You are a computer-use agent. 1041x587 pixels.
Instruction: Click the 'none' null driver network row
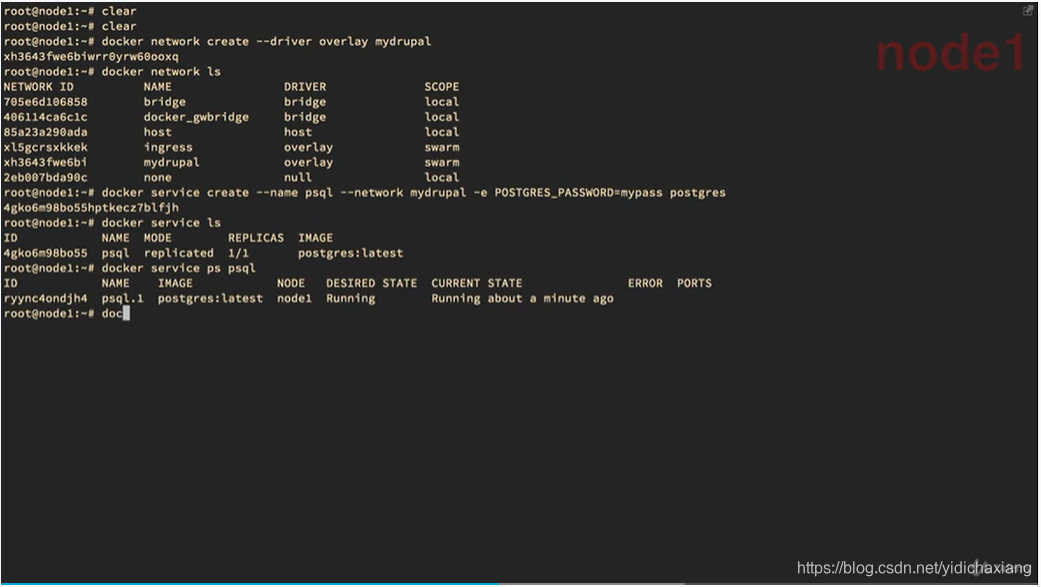coord(160,177)
